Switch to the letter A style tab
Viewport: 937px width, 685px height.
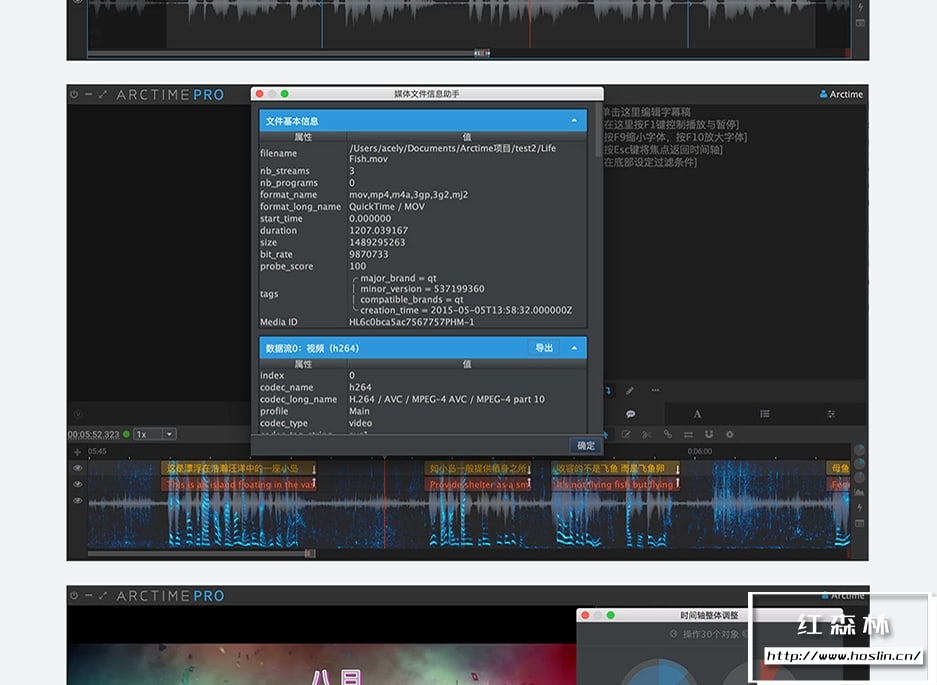pos(697,414)
